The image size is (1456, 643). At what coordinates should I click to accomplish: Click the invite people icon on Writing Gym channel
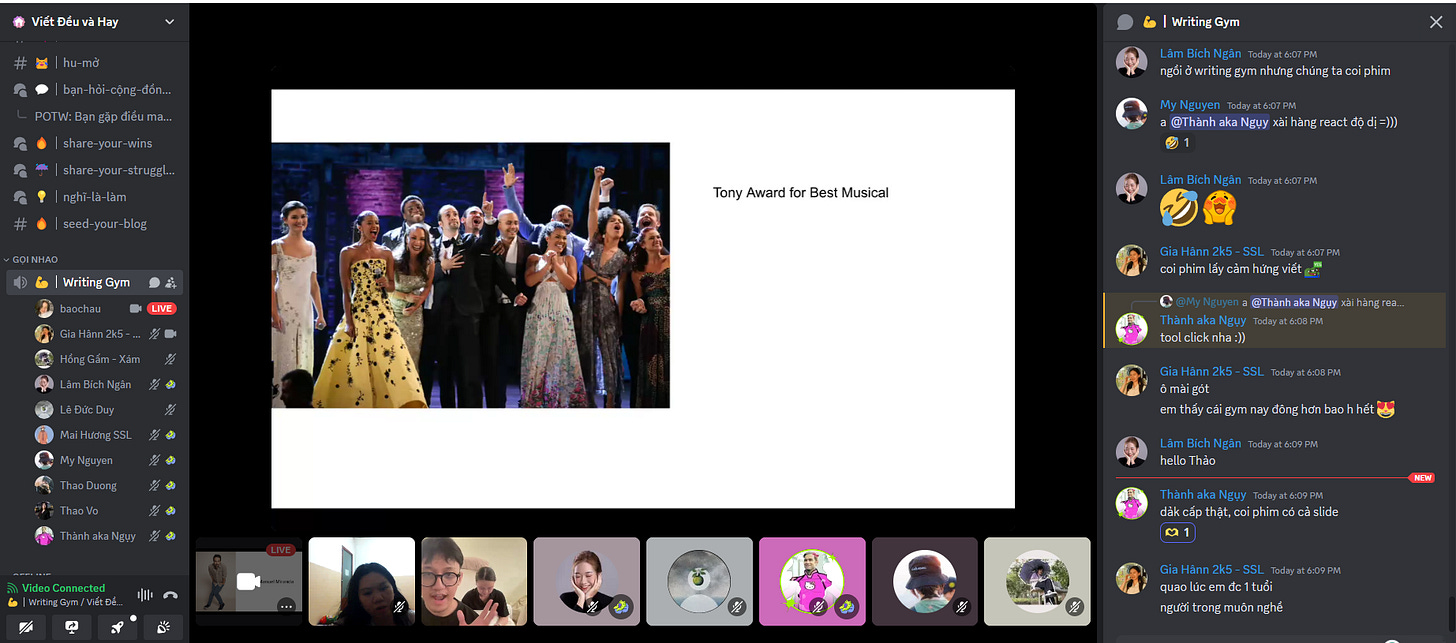[x=171, y=282]
